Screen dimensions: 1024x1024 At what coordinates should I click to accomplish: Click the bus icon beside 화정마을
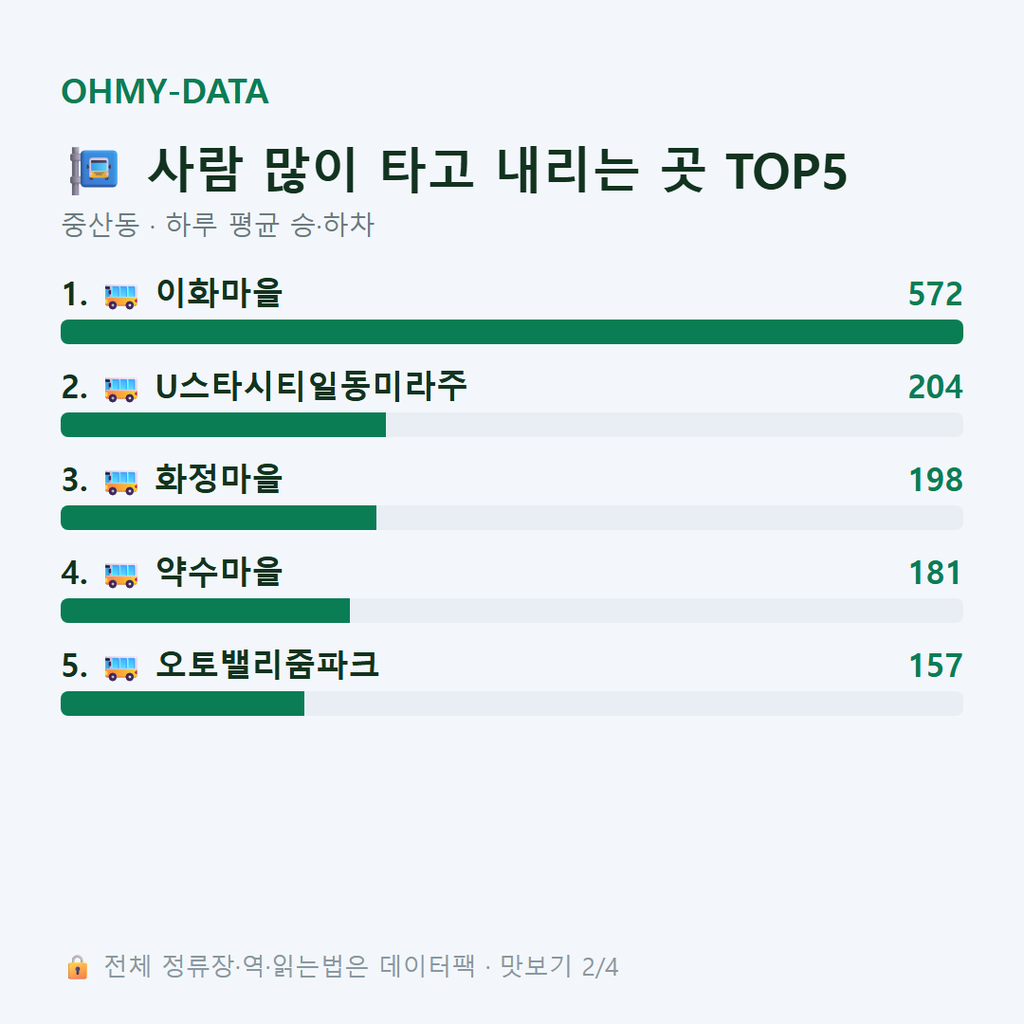point(121,481)
